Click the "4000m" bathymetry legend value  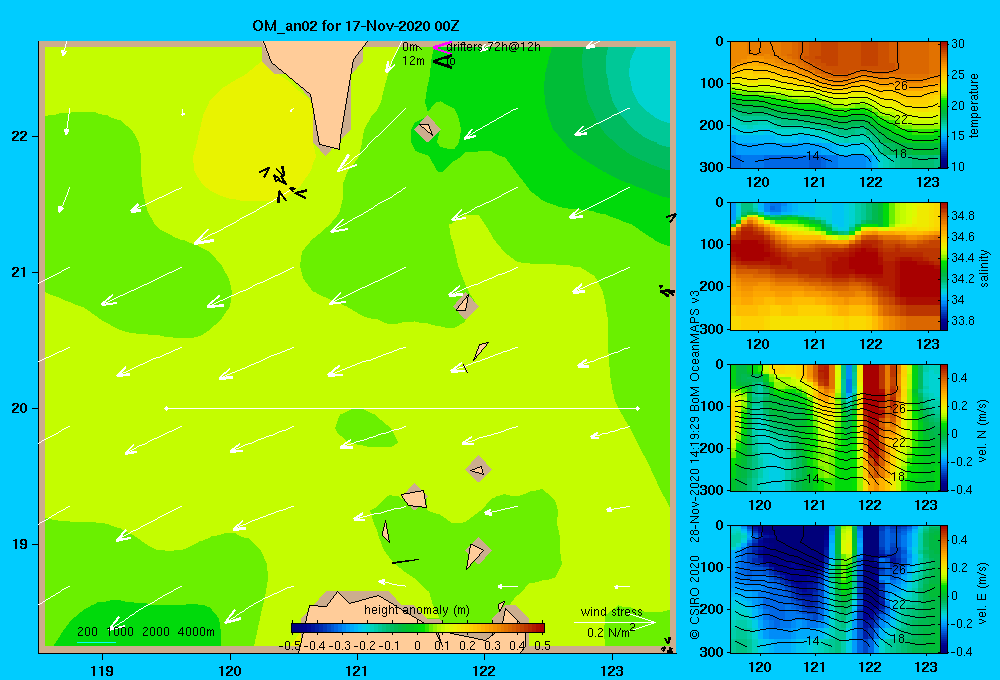196,632
